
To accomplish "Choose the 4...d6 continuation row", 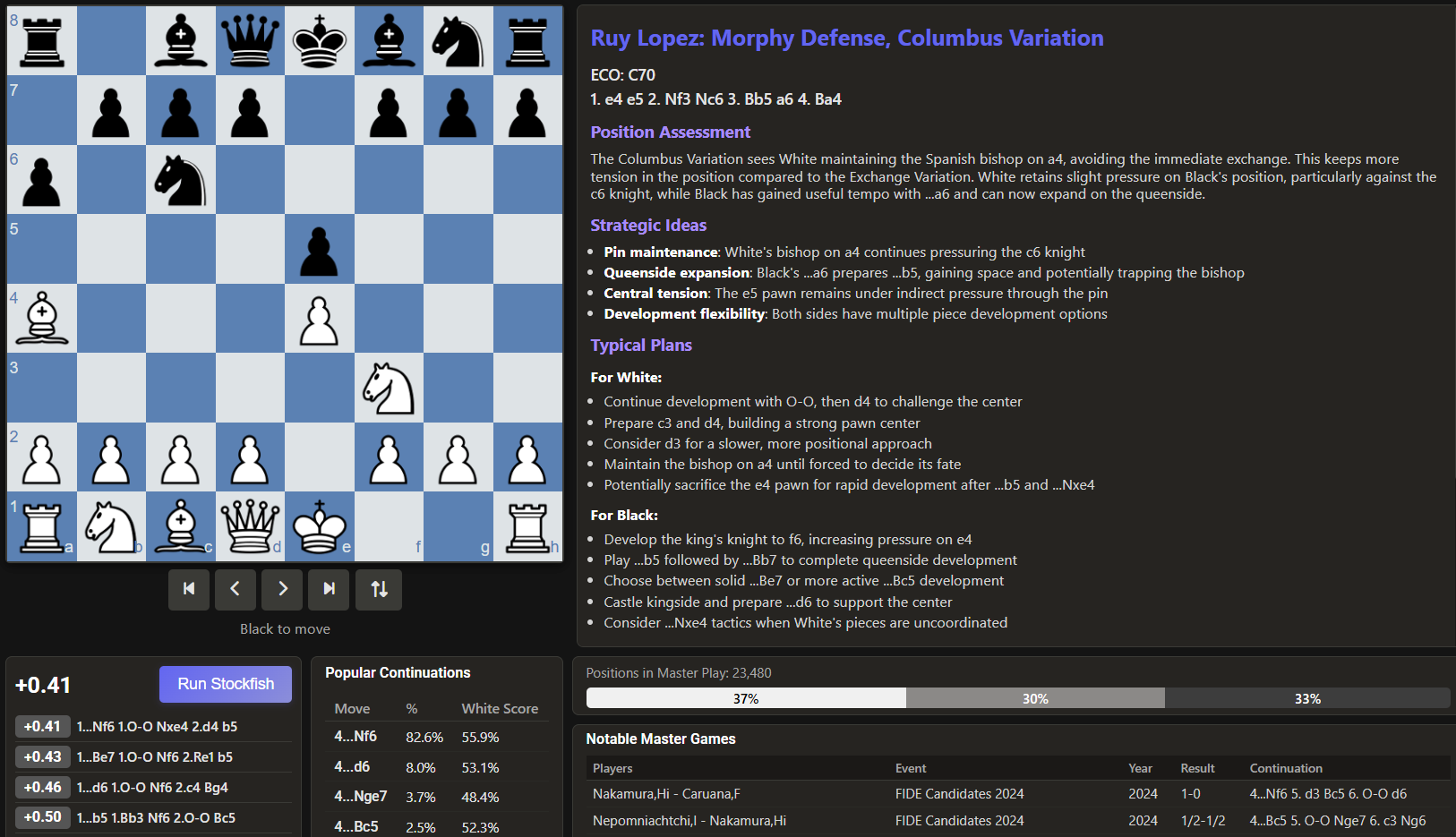I will click(x=435, y=767).
